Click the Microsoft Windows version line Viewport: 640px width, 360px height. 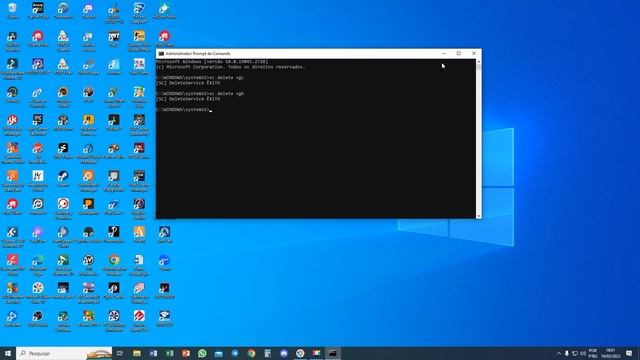[x=212, y=61]
